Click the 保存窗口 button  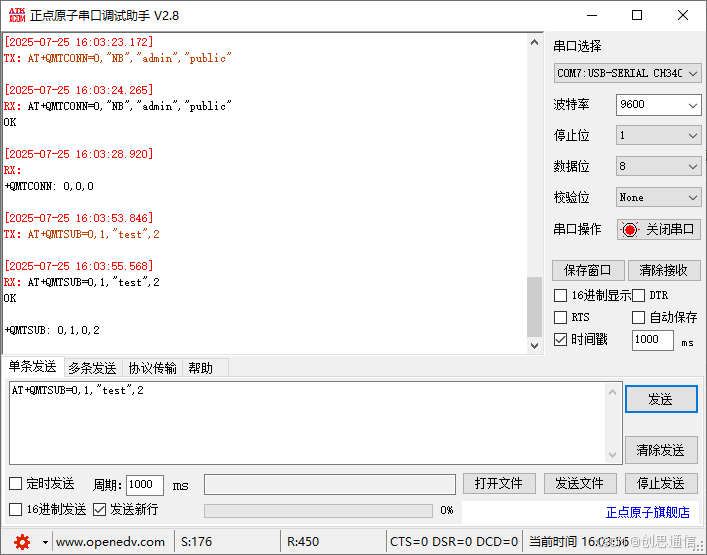[588, 271]
